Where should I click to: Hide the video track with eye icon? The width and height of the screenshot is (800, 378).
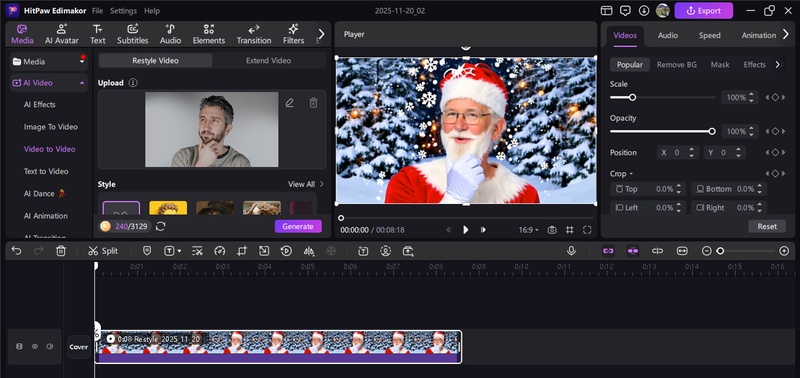35,346
